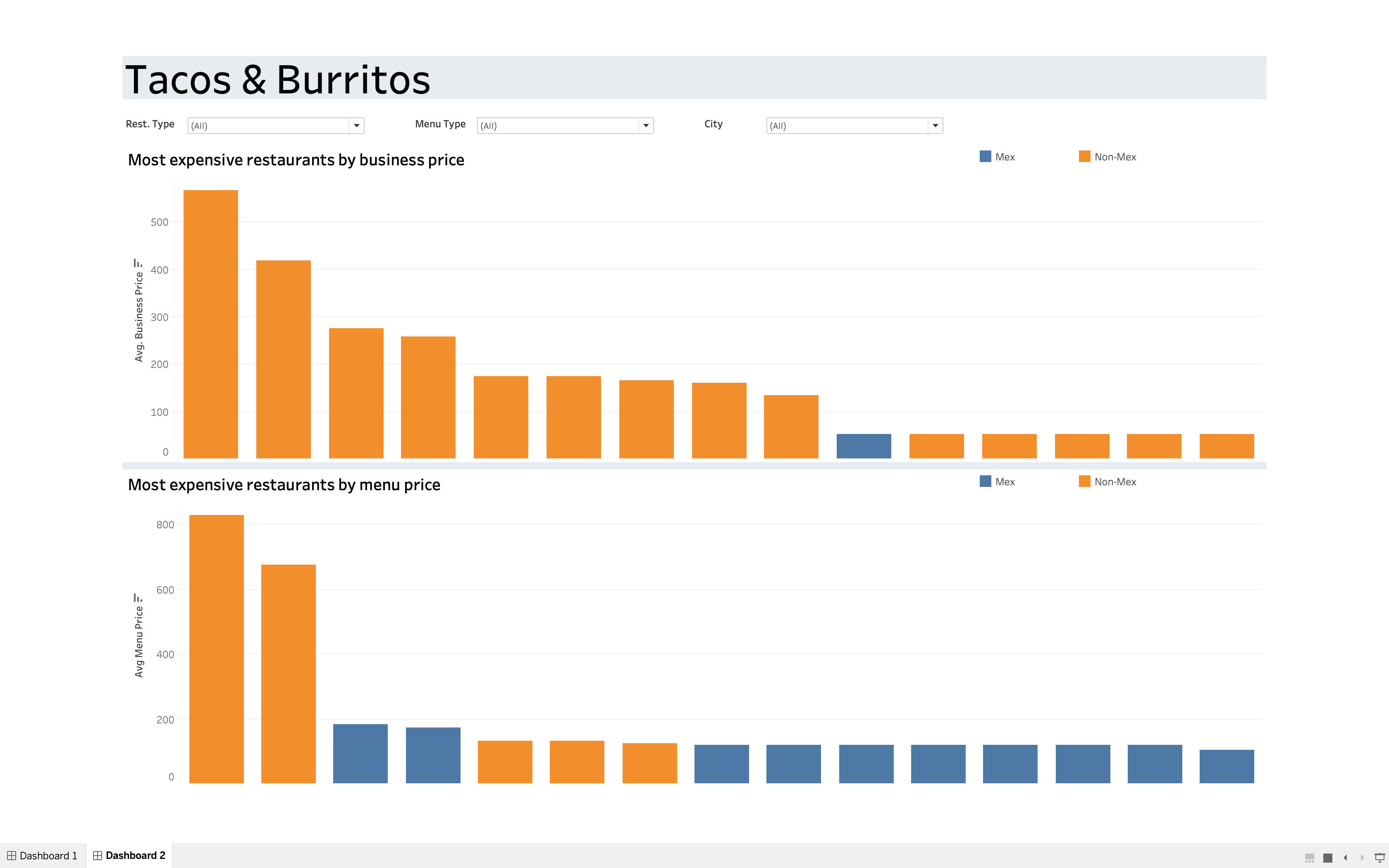
Task: Click the show tabs square icon
Action: pyautogui.click(x=1327, y=857)
